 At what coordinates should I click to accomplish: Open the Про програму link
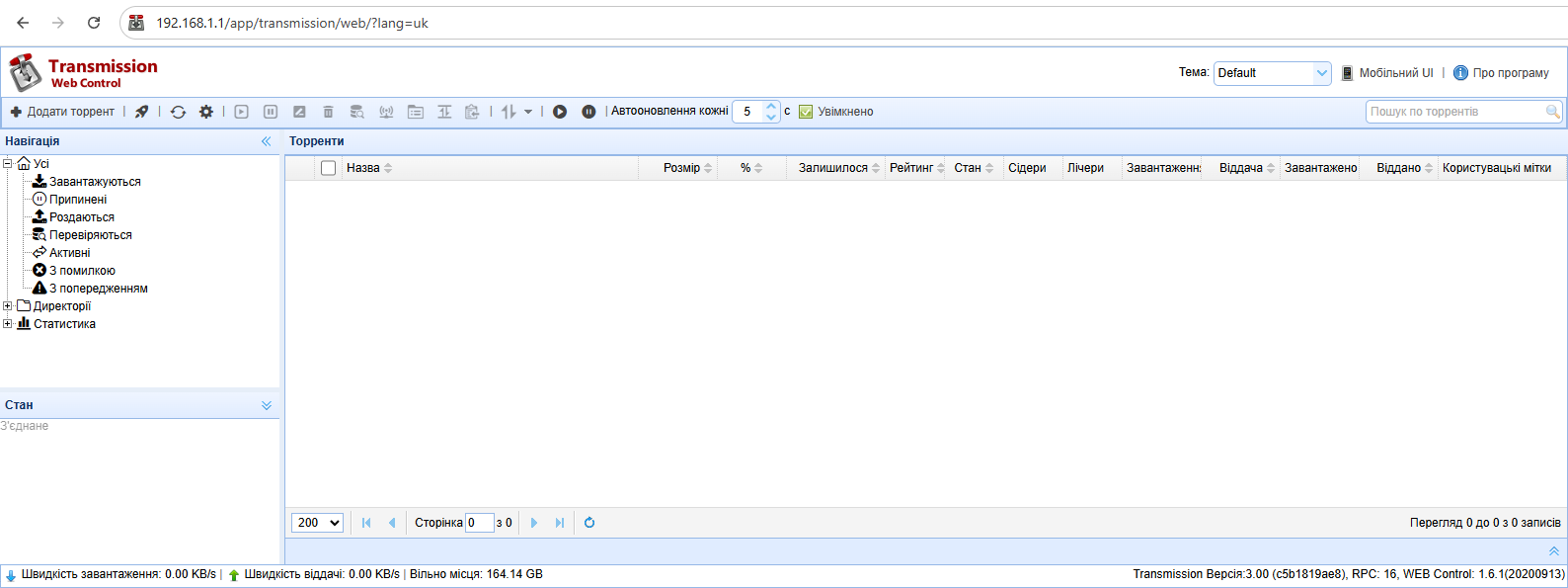click(1511, 73)
